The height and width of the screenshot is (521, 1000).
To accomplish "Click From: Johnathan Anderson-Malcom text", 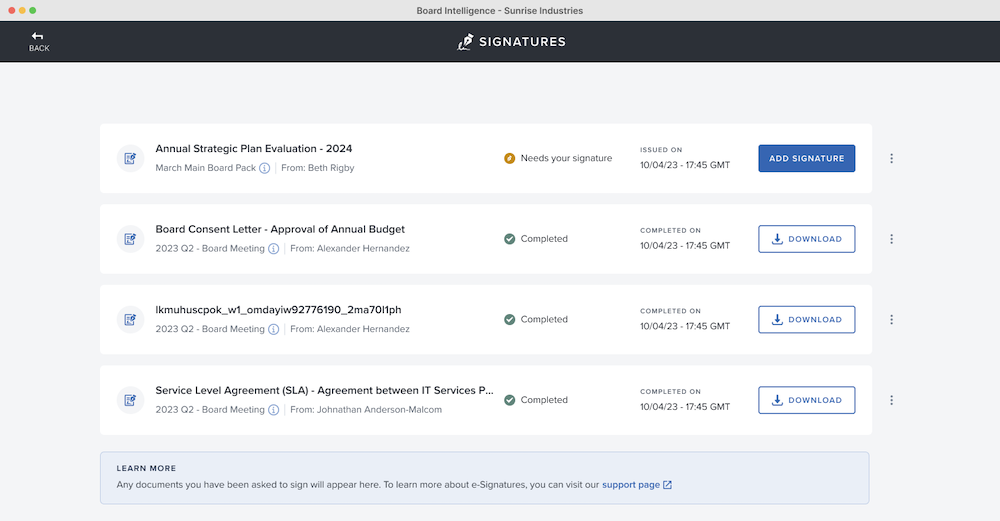I will [366, 409].
